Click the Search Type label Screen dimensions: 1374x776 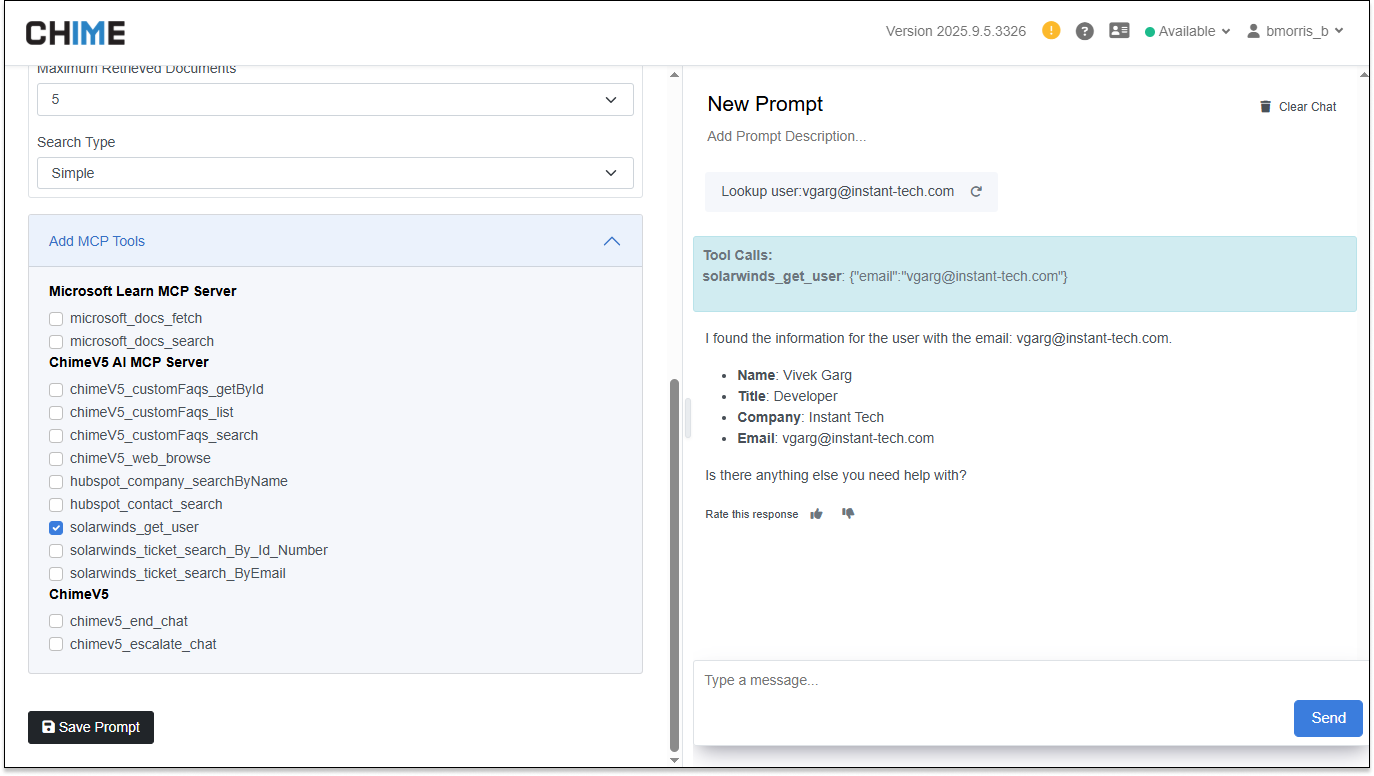click(76, 142)
